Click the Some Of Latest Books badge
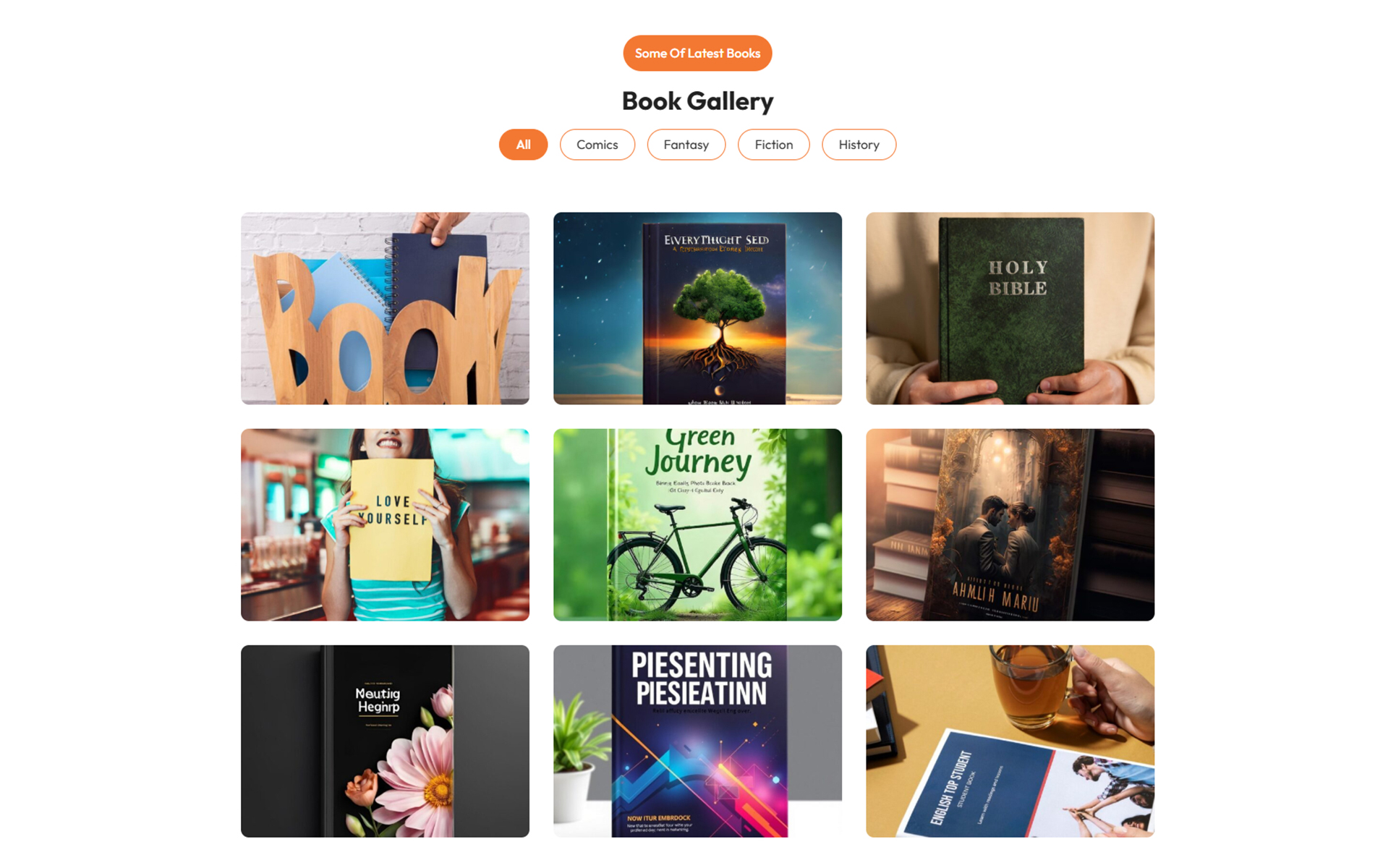Screen dimensions: 1396x868 pos(697,54)
